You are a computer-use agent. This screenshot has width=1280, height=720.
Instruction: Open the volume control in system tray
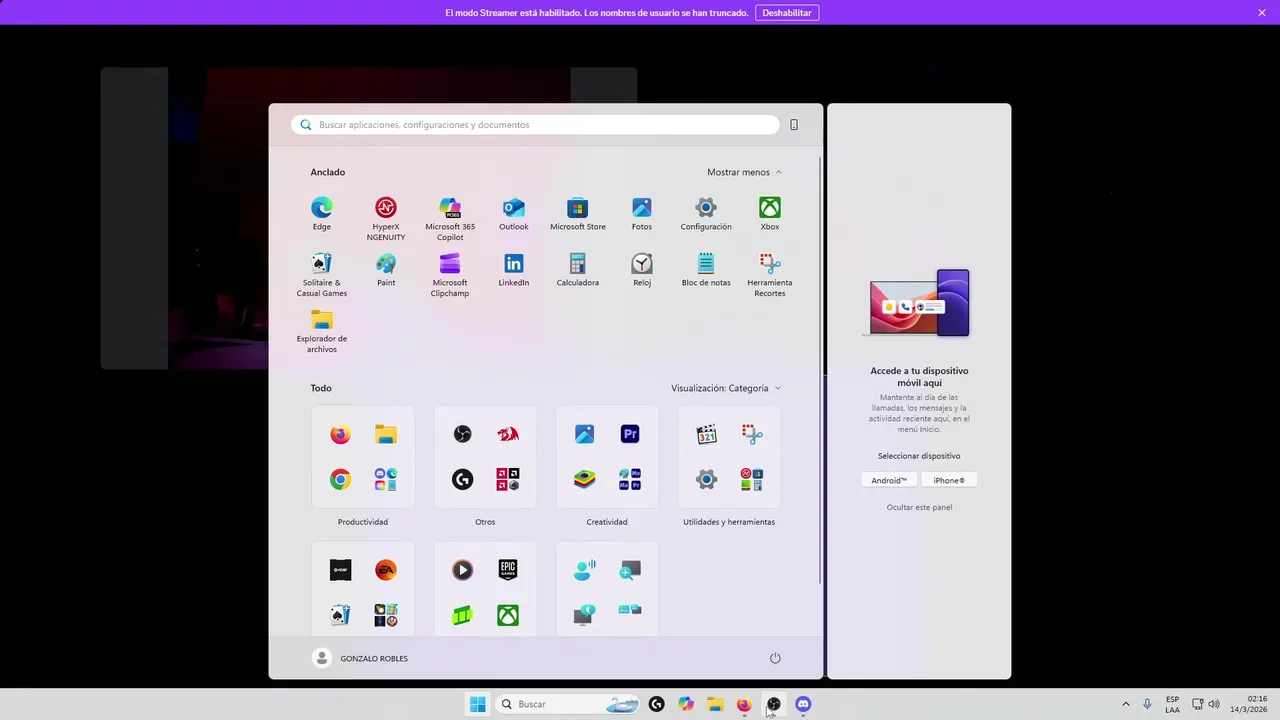(1215, 704)
